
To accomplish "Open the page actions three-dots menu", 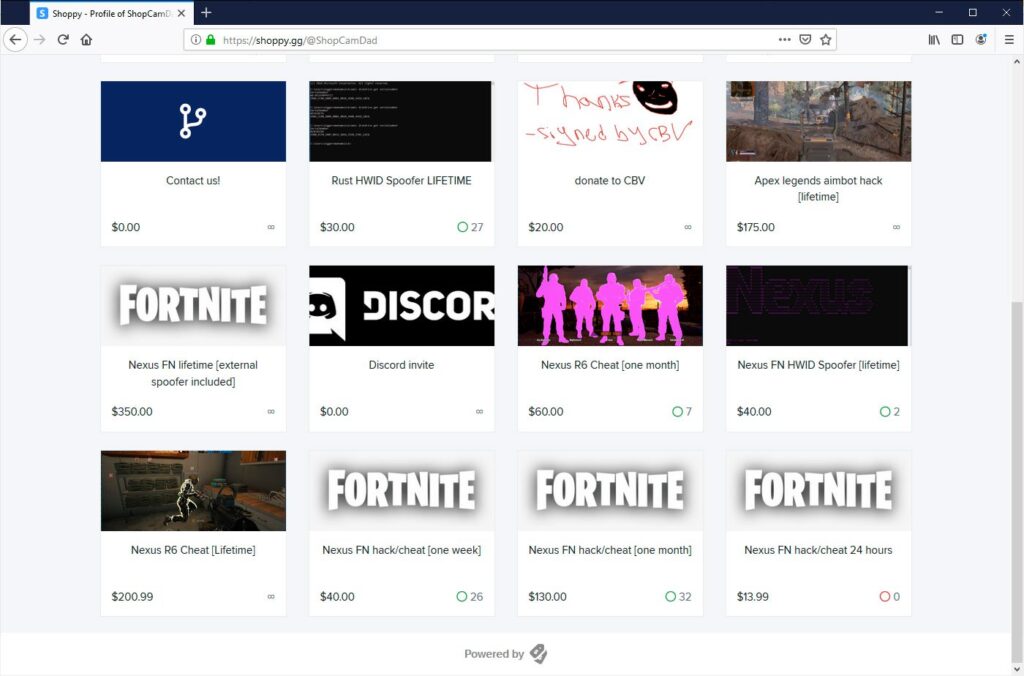I will pyautogui.click(x=784, y=40).
